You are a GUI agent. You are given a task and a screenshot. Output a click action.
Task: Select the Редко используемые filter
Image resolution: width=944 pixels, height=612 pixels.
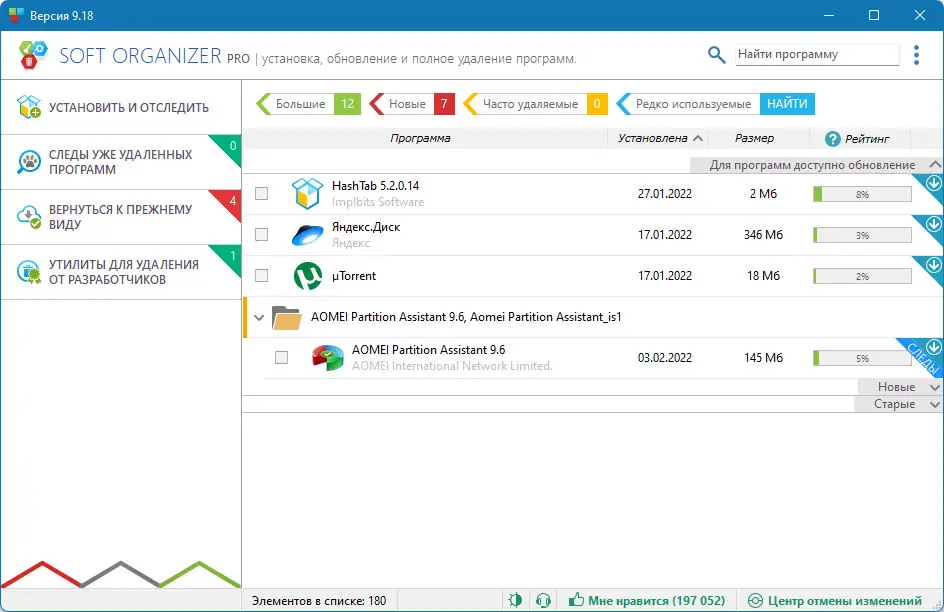[x=688, y=104]
